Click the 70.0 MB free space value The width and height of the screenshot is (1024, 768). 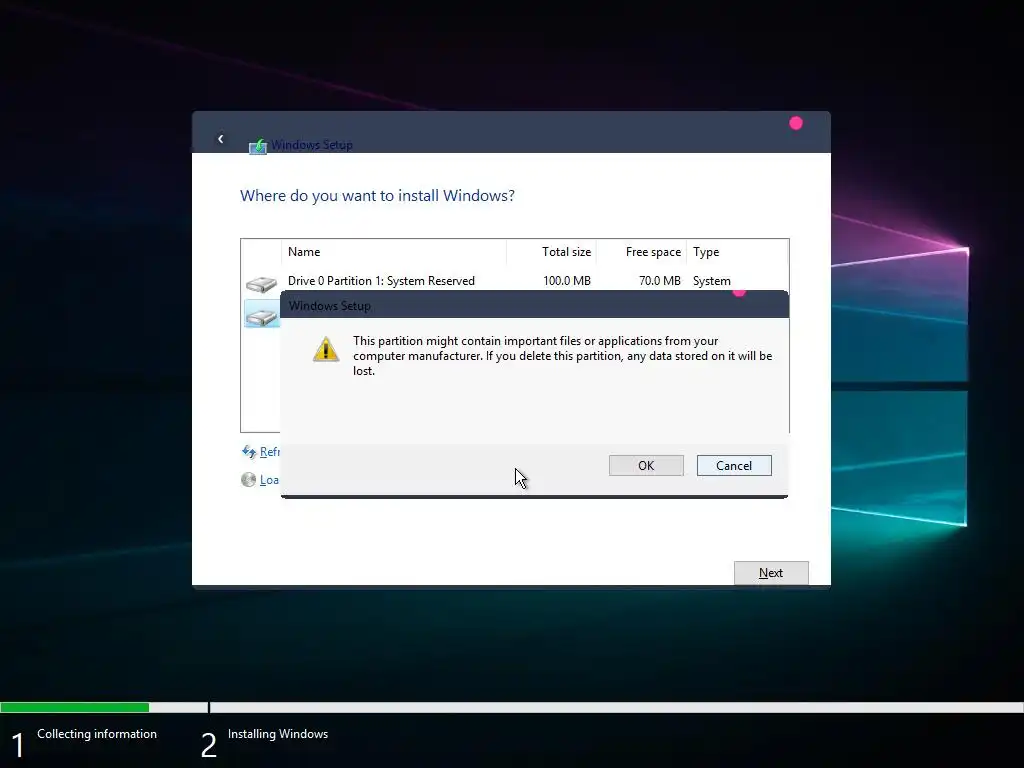[x=660, y=281]
